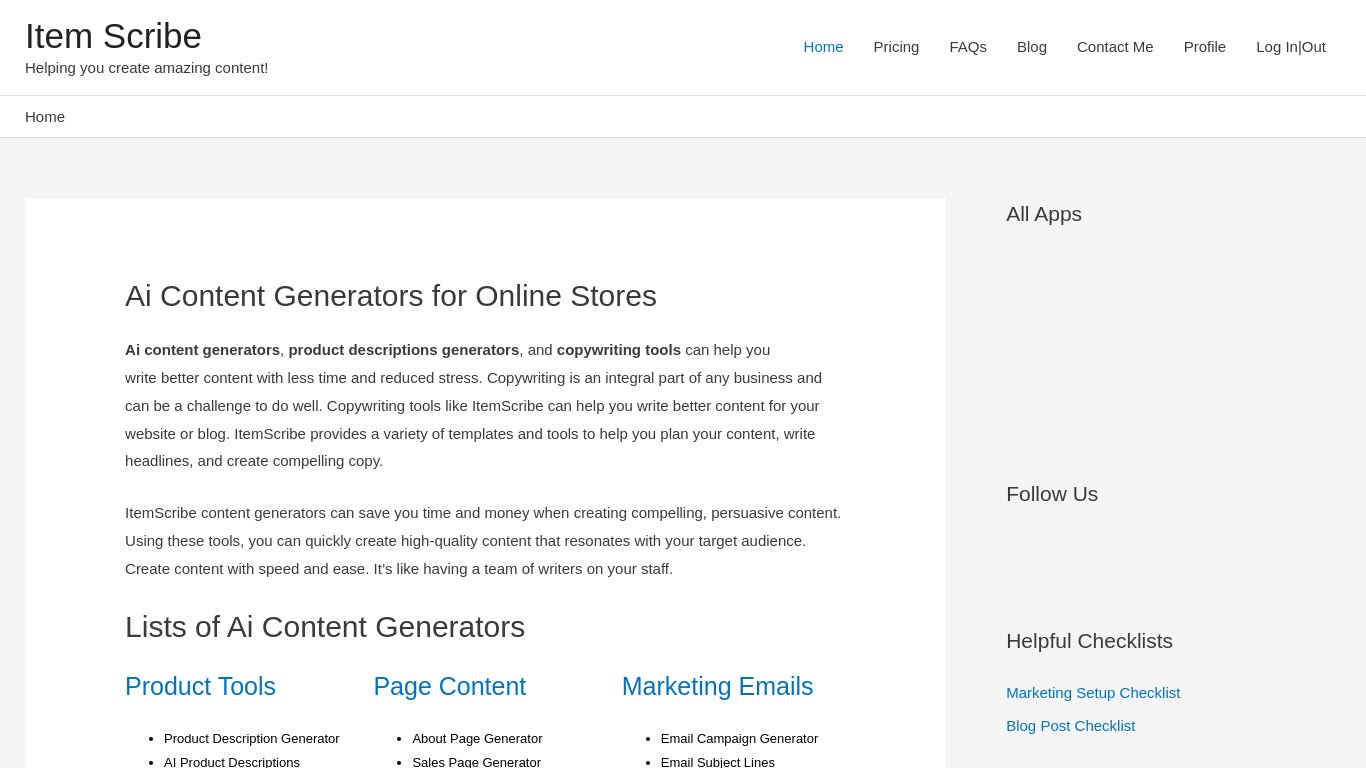Click the 'All Apps' sidebar heading
Image resolution: width=1366 pixels, height=768 pixels.
1044,214
